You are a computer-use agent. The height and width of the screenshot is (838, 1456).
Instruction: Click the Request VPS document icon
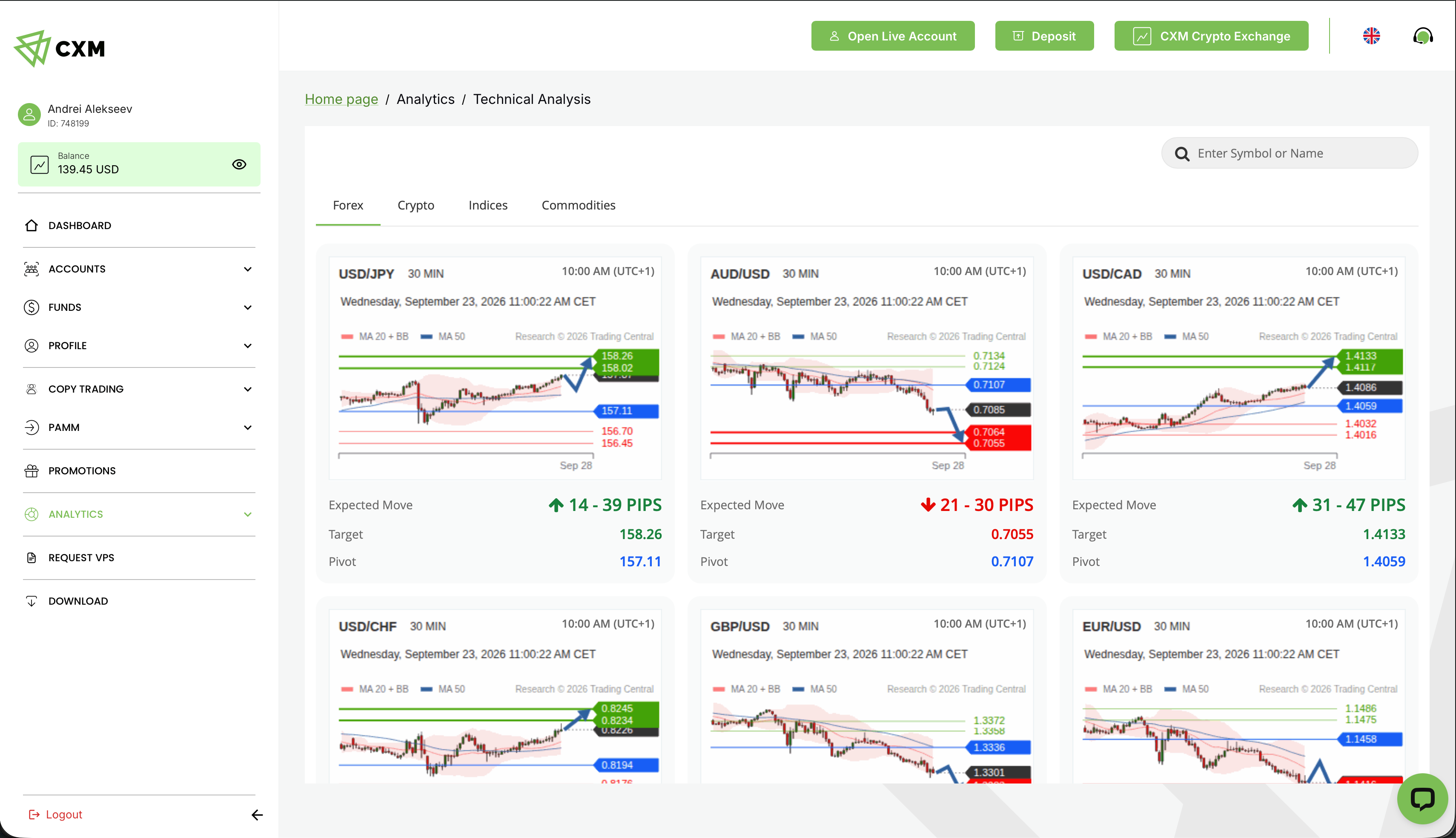pyautogui.click(x=32, y=558)
